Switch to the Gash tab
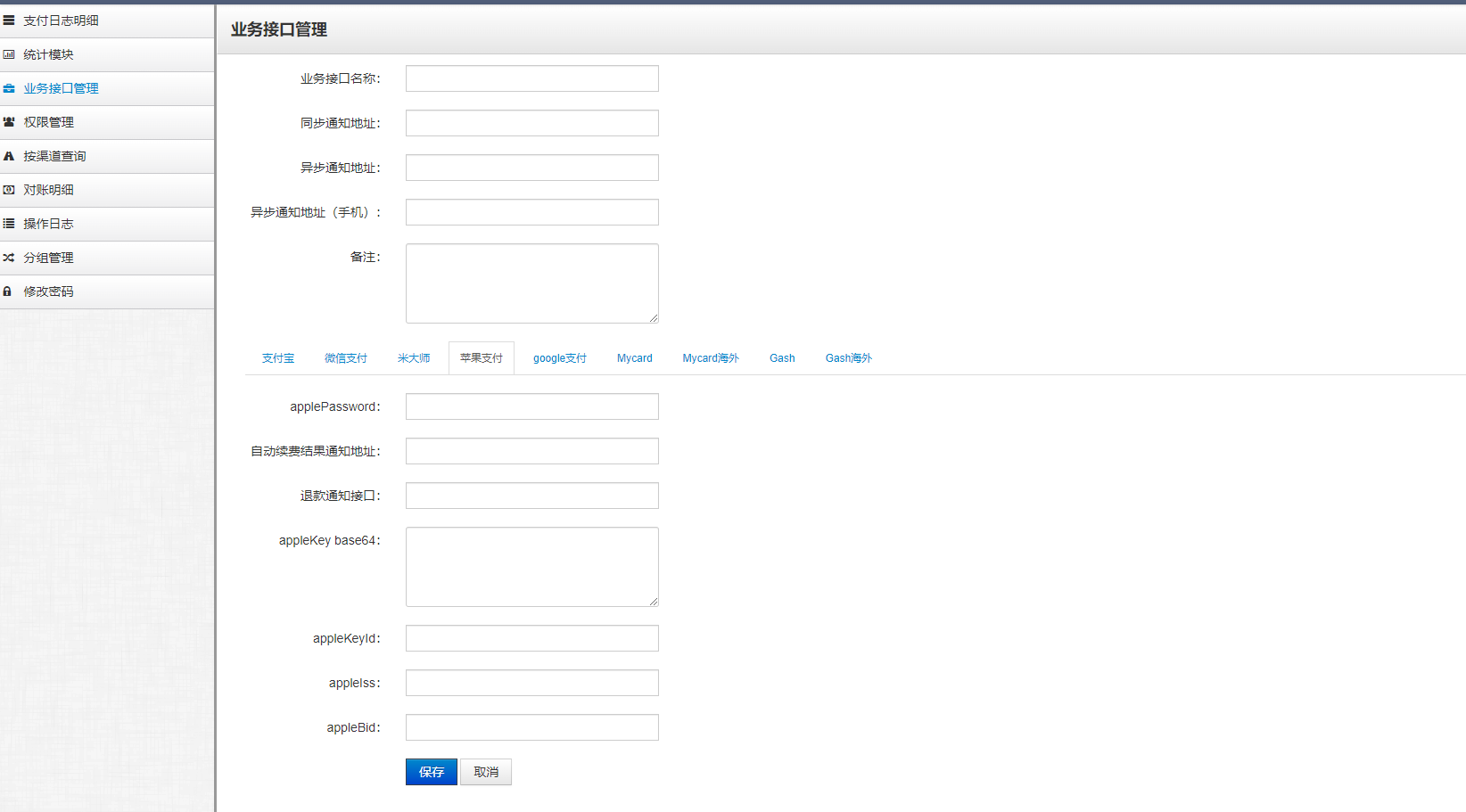 [x=782, y=358]
